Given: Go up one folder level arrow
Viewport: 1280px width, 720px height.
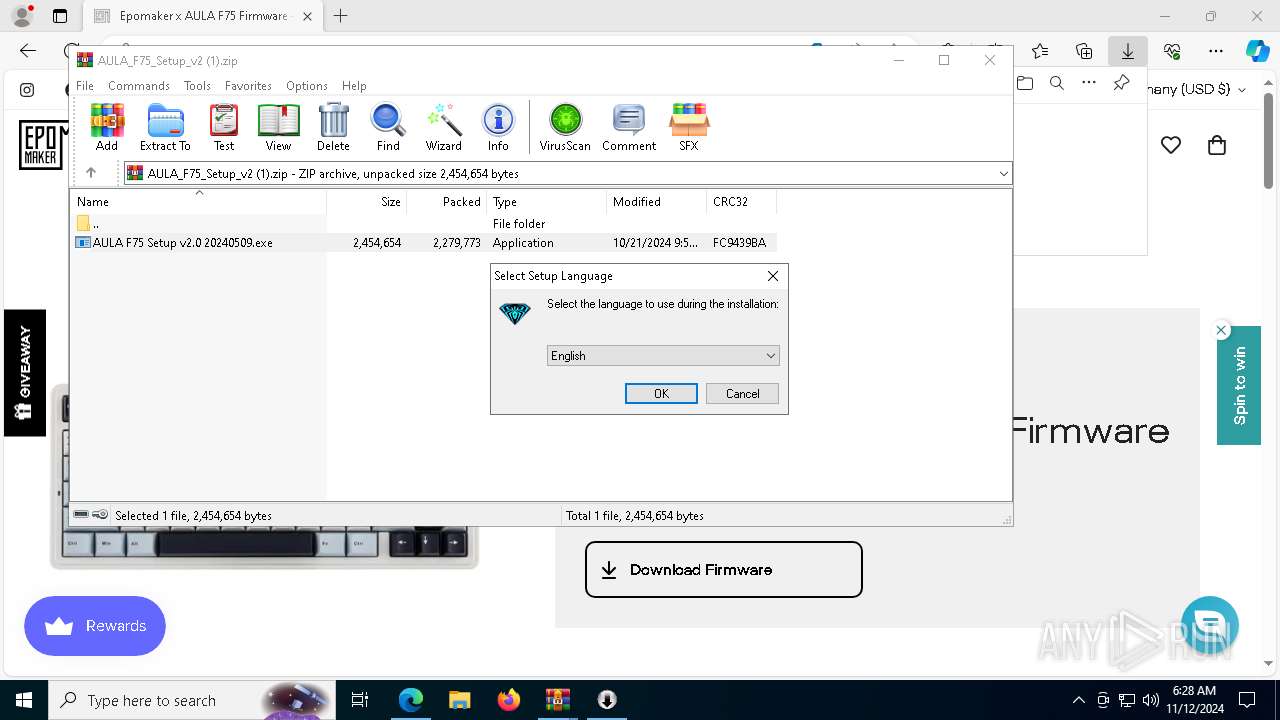Looking at the screenshot, I should (91, 173).
